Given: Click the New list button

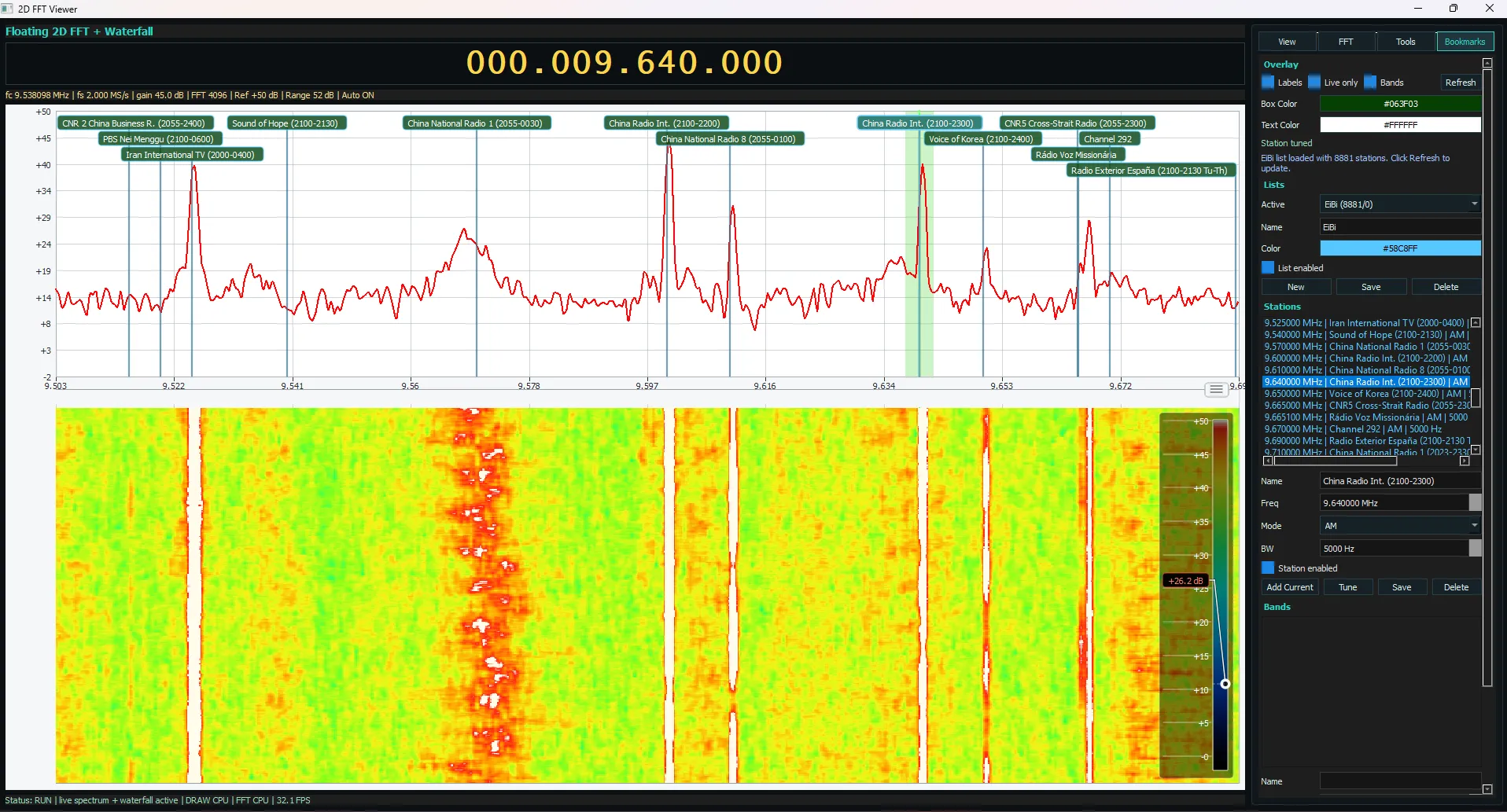Looking at the screenshot, I should point(1295,287).
